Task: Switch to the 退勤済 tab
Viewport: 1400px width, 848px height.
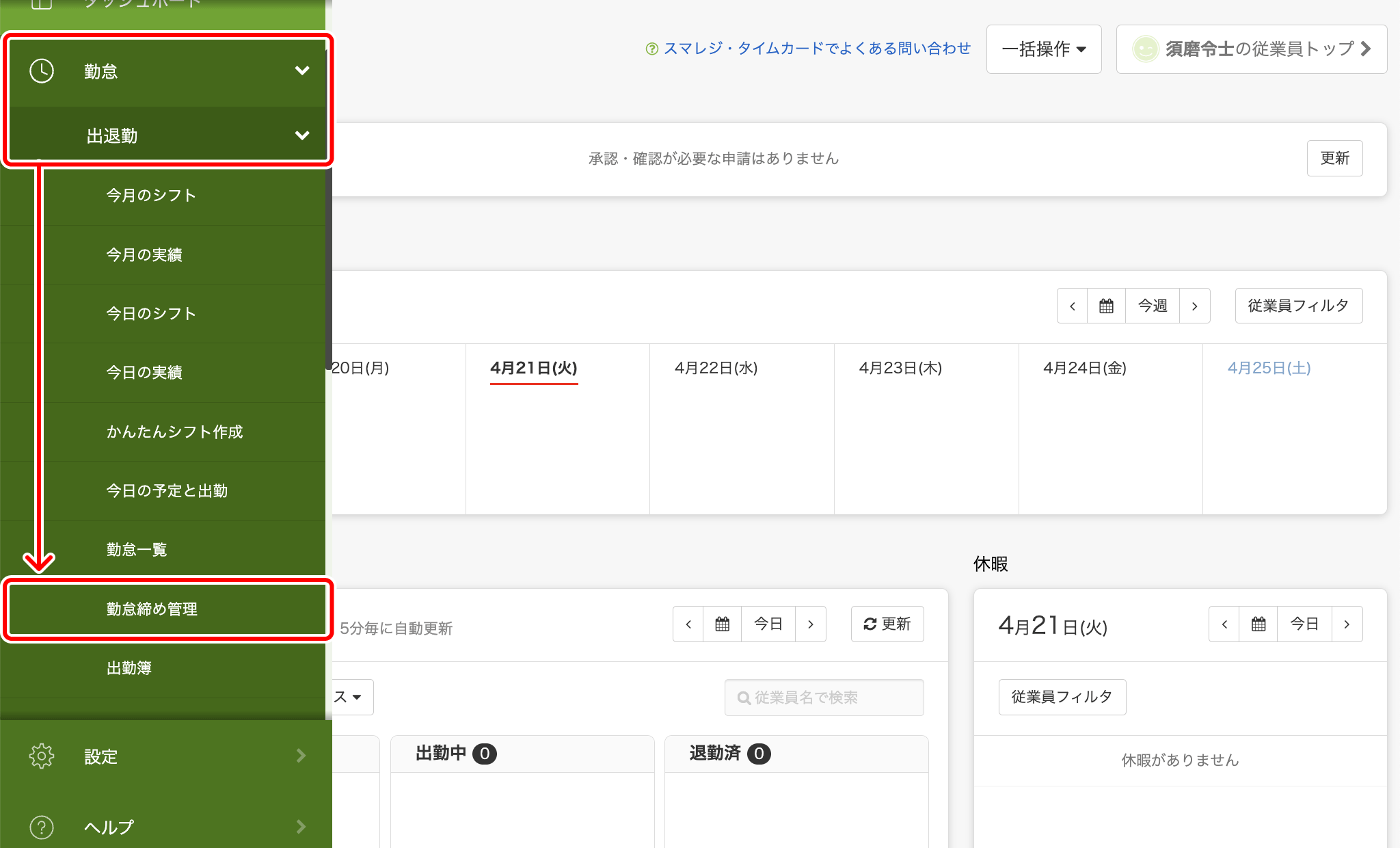Action: point(727,753)
